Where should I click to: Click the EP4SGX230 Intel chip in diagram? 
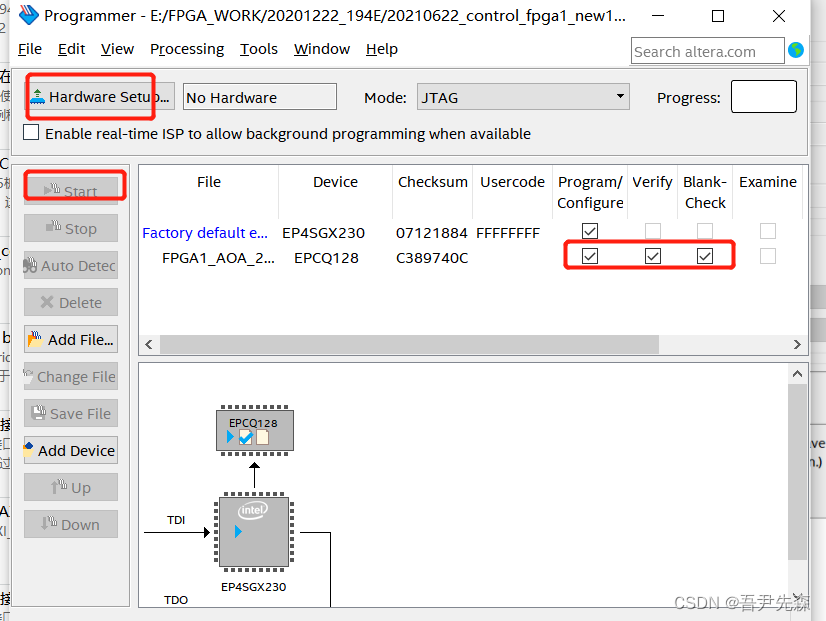point(254,531)
